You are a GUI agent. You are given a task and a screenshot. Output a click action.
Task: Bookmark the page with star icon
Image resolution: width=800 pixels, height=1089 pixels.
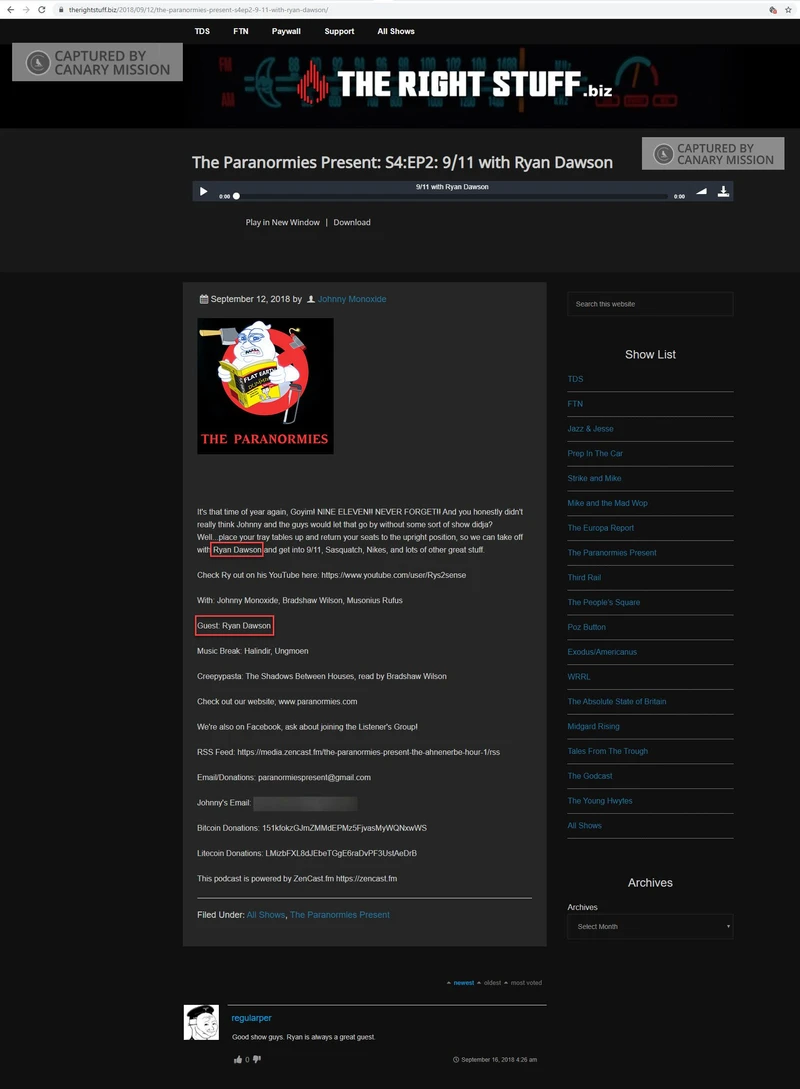pos(788,10)
